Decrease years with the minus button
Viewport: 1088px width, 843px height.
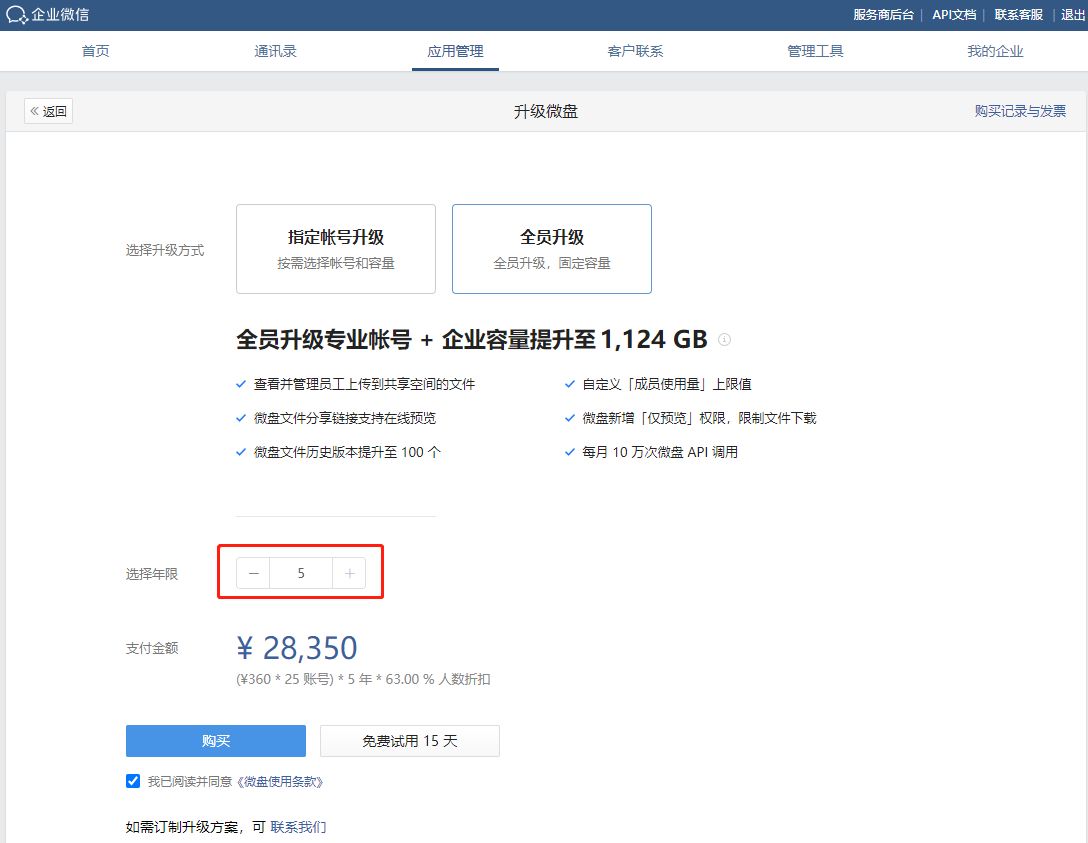[x=253, y=573]
